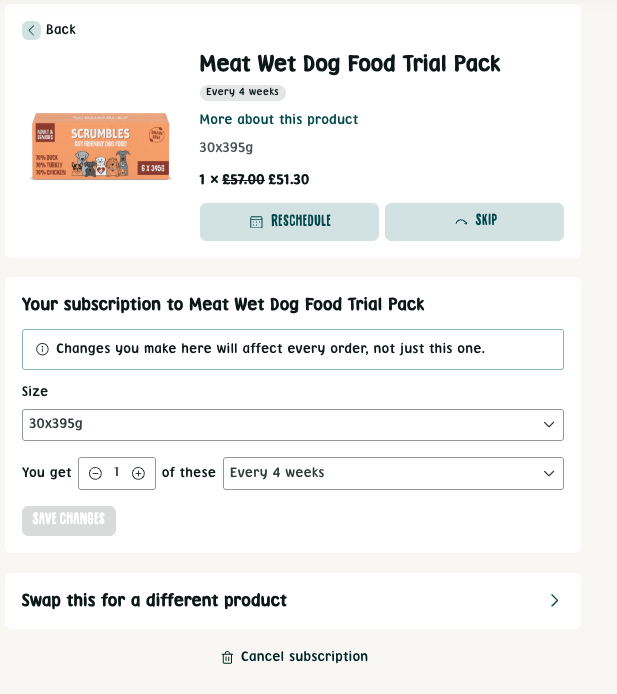Click the Save Changes button
617x694 pixels.
click(x=69, y=521)
